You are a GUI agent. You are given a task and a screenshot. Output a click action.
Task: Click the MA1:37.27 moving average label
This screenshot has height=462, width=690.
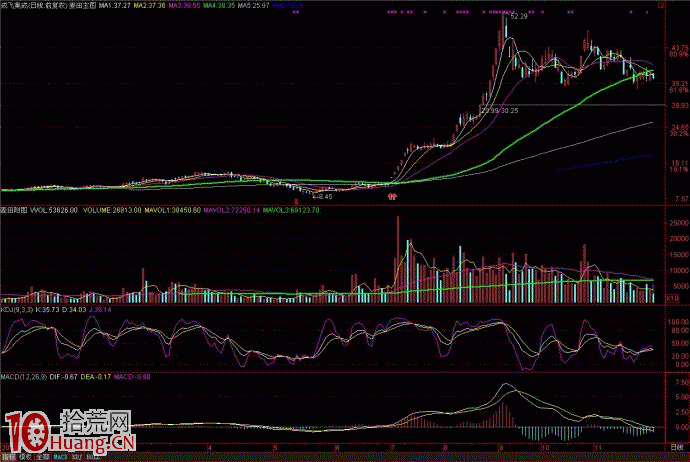[x=114, y=6]
